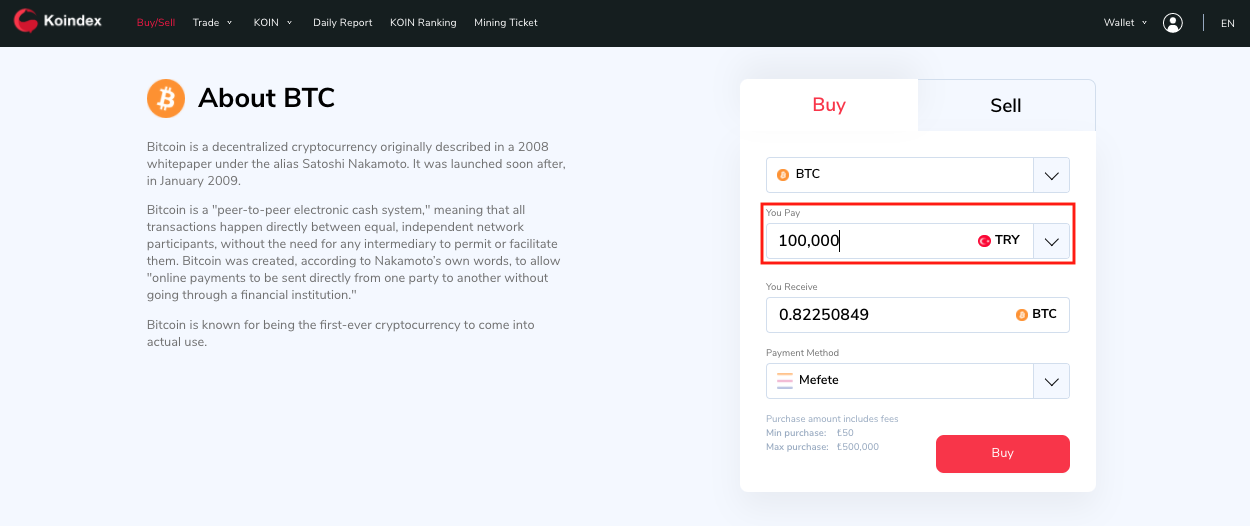Expand the Wallet dropdown menu
This screenshot has height=526, width=1250.
[x=1125, y=23]
